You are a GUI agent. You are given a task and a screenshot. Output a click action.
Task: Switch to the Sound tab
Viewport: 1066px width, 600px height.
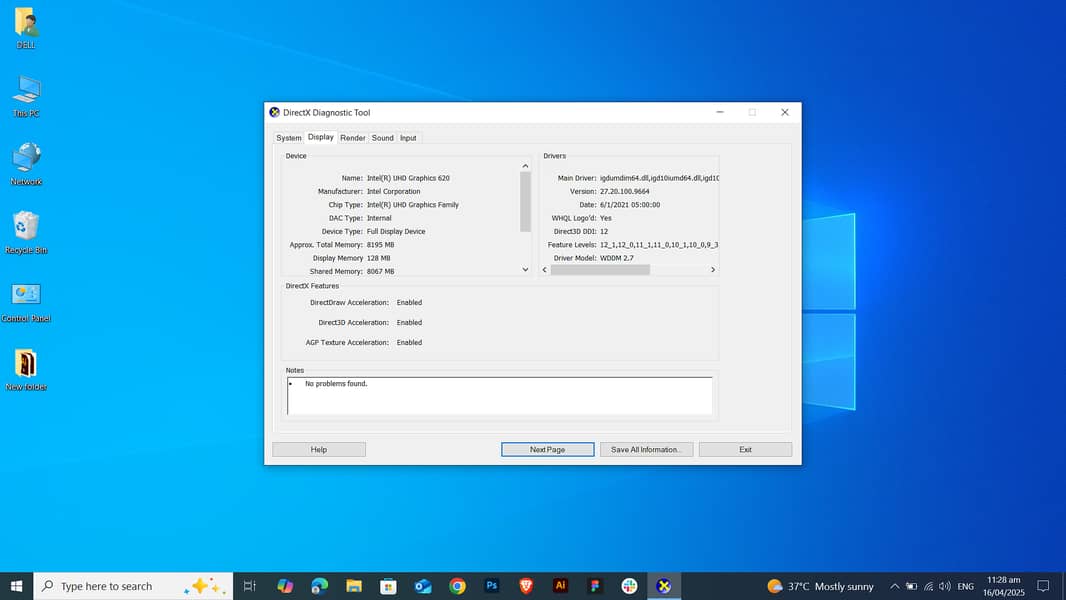[x=383, y=138]
